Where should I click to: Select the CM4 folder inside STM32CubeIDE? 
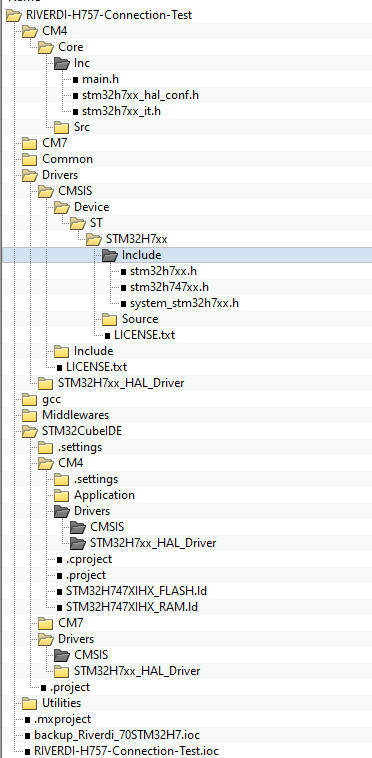pos(71,463)
